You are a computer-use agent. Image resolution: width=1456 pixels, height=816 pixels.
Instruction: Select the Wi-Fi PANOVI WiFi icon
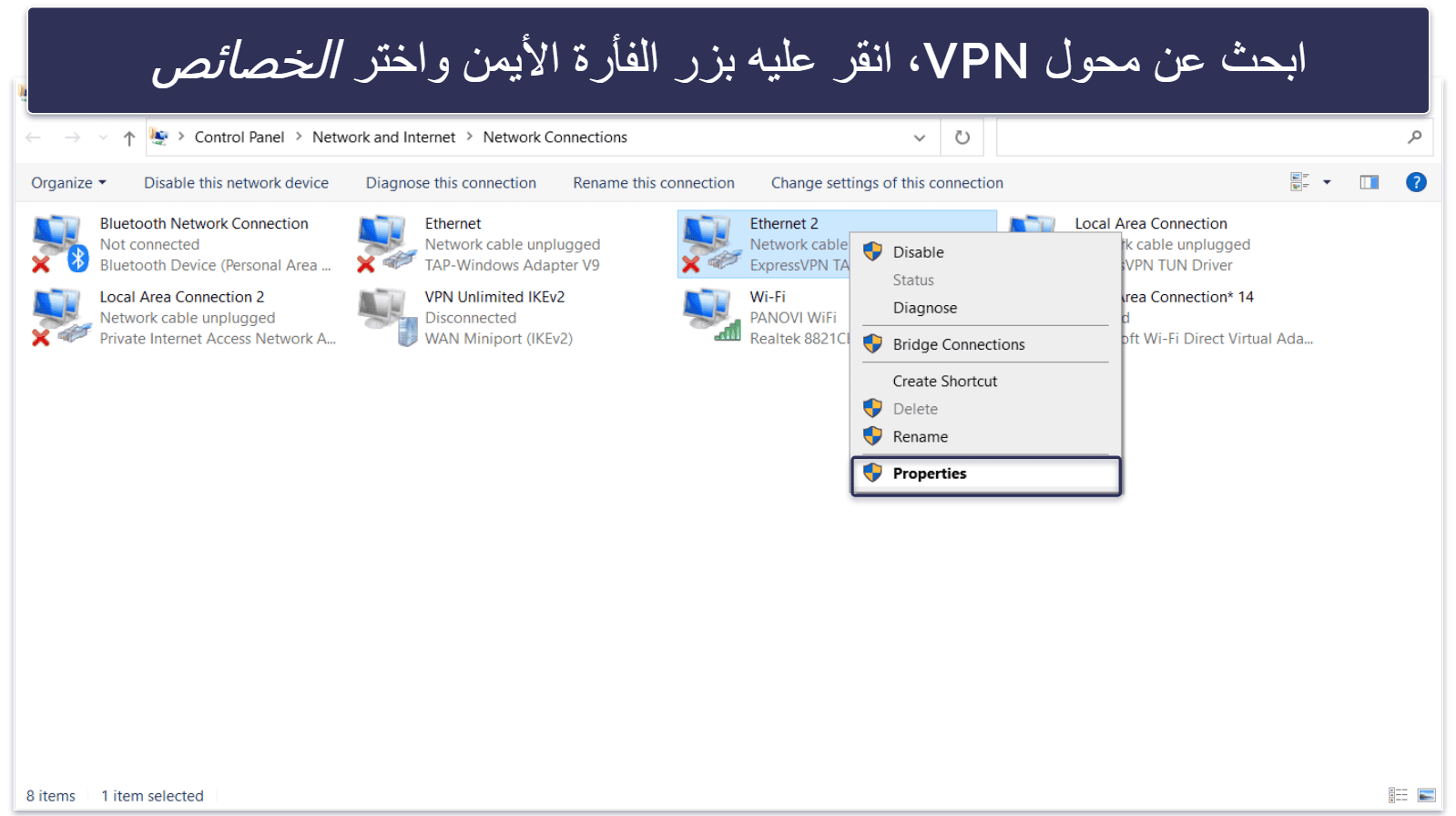click(711, 315)
